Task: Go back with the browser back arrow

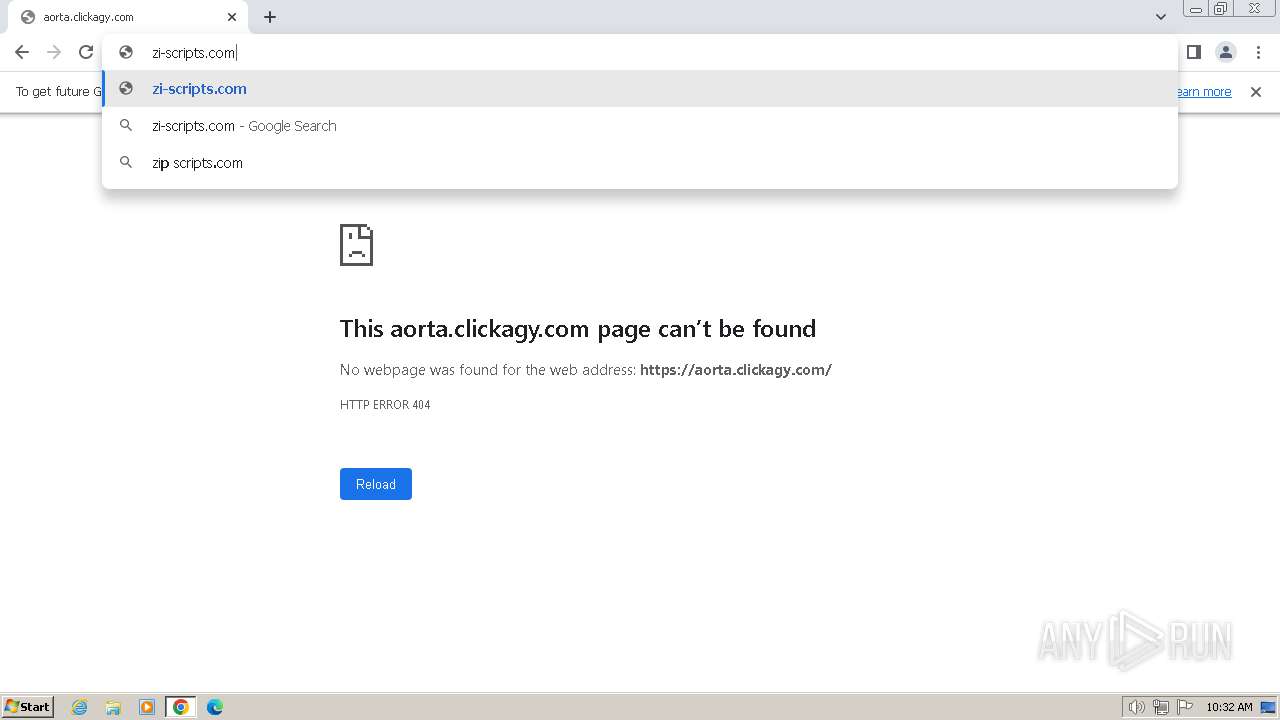Action: [x=22, y=52]
